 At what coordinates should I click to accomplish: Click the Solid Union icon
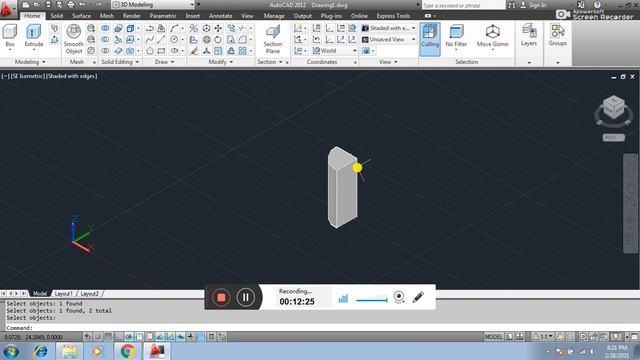point(105,28)
